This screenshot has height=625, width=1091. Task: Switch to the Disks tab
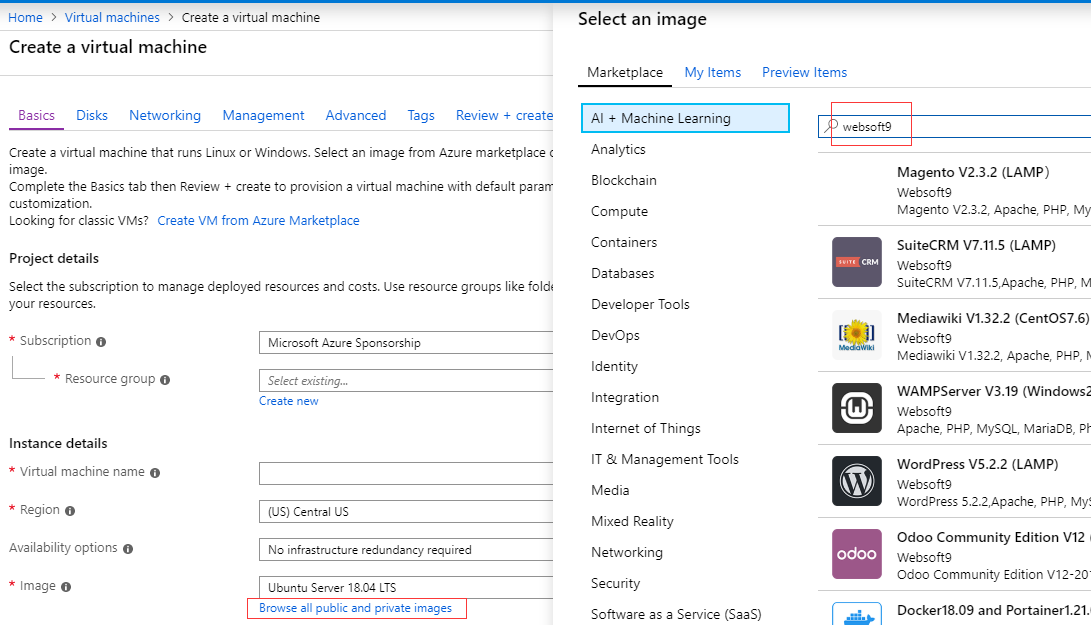point(92,115)
